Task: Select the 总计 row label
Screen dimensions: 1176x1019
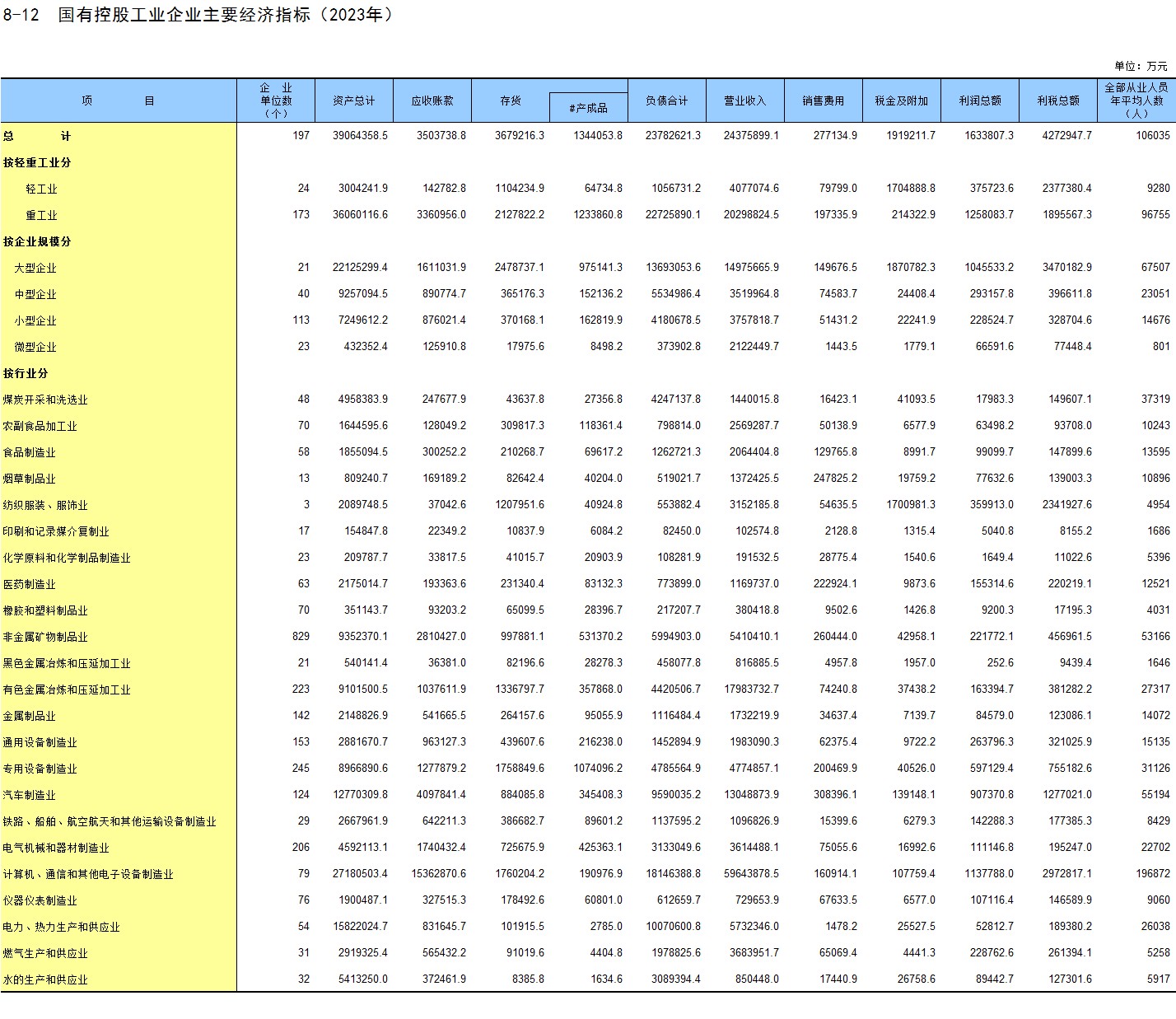Action: coord(37,136)
